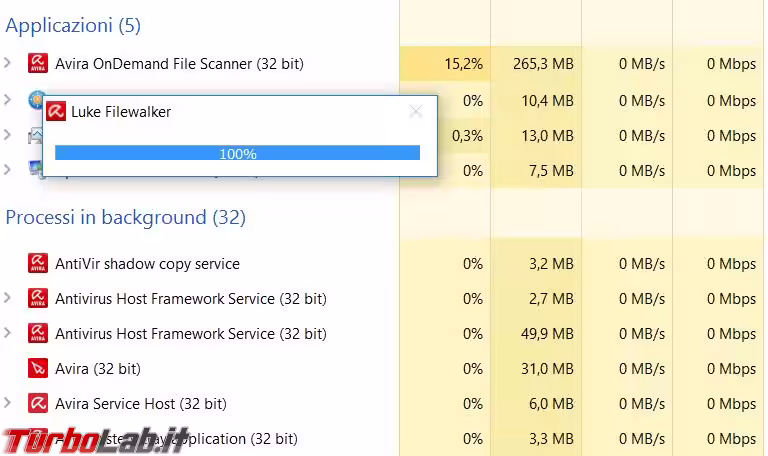768x456 pixels.
Task: Click the system tray application process icon
Action: tap(38, 438)
